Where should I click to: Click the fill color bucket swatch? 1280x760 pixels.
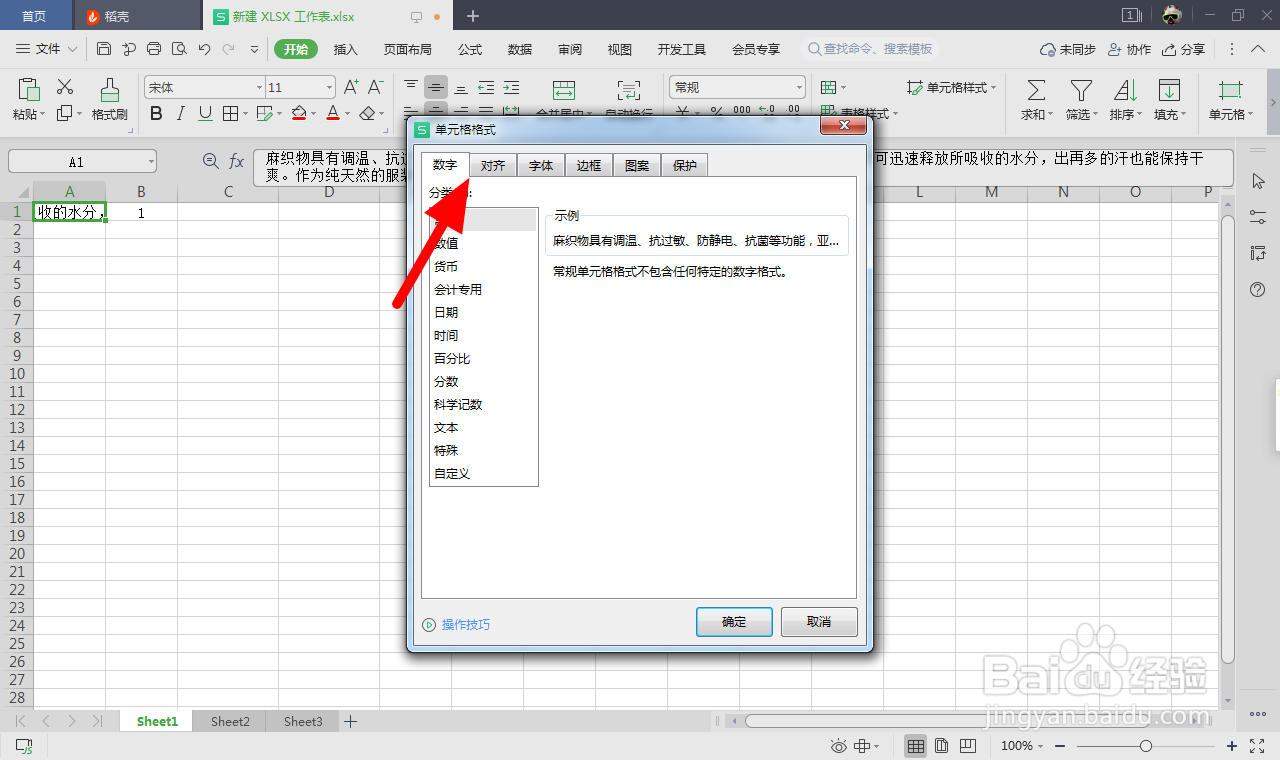click(299, 113)
